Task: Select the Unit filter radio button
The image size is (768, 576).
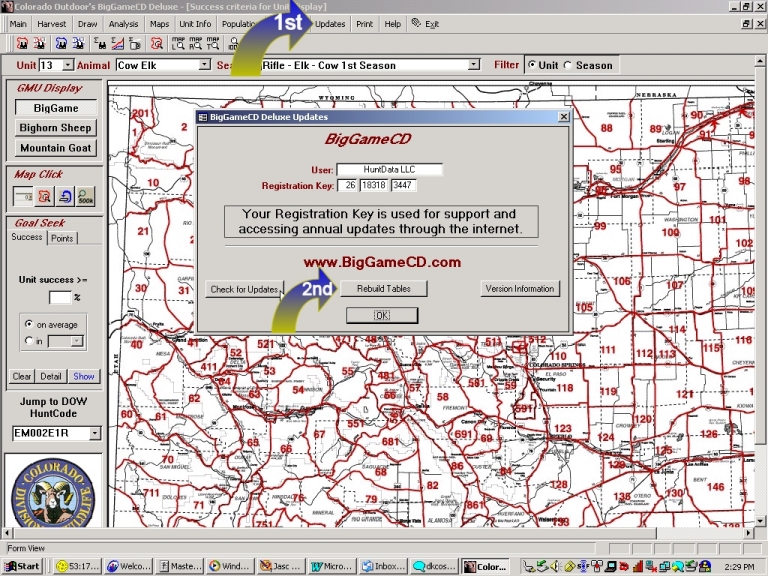Action: coord(532,65)
